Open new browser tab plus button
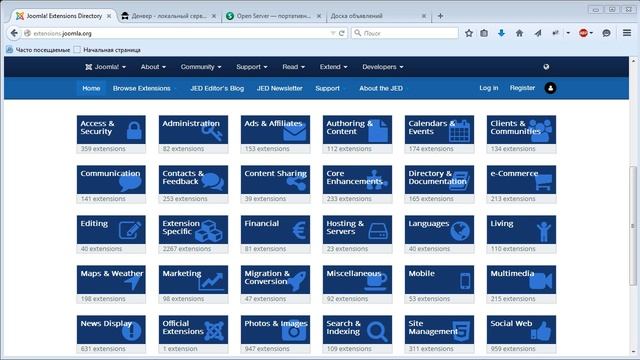Image resolution: width=640 pixels, height=360 pixels. (x=440, y=16)
